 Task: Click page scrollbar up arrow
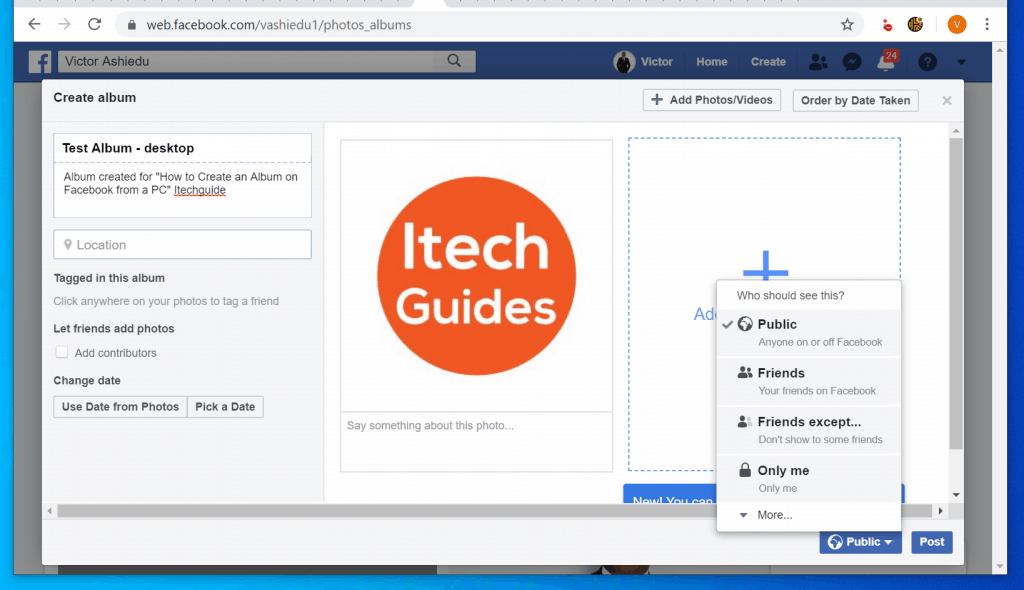(x=999, y=50)
